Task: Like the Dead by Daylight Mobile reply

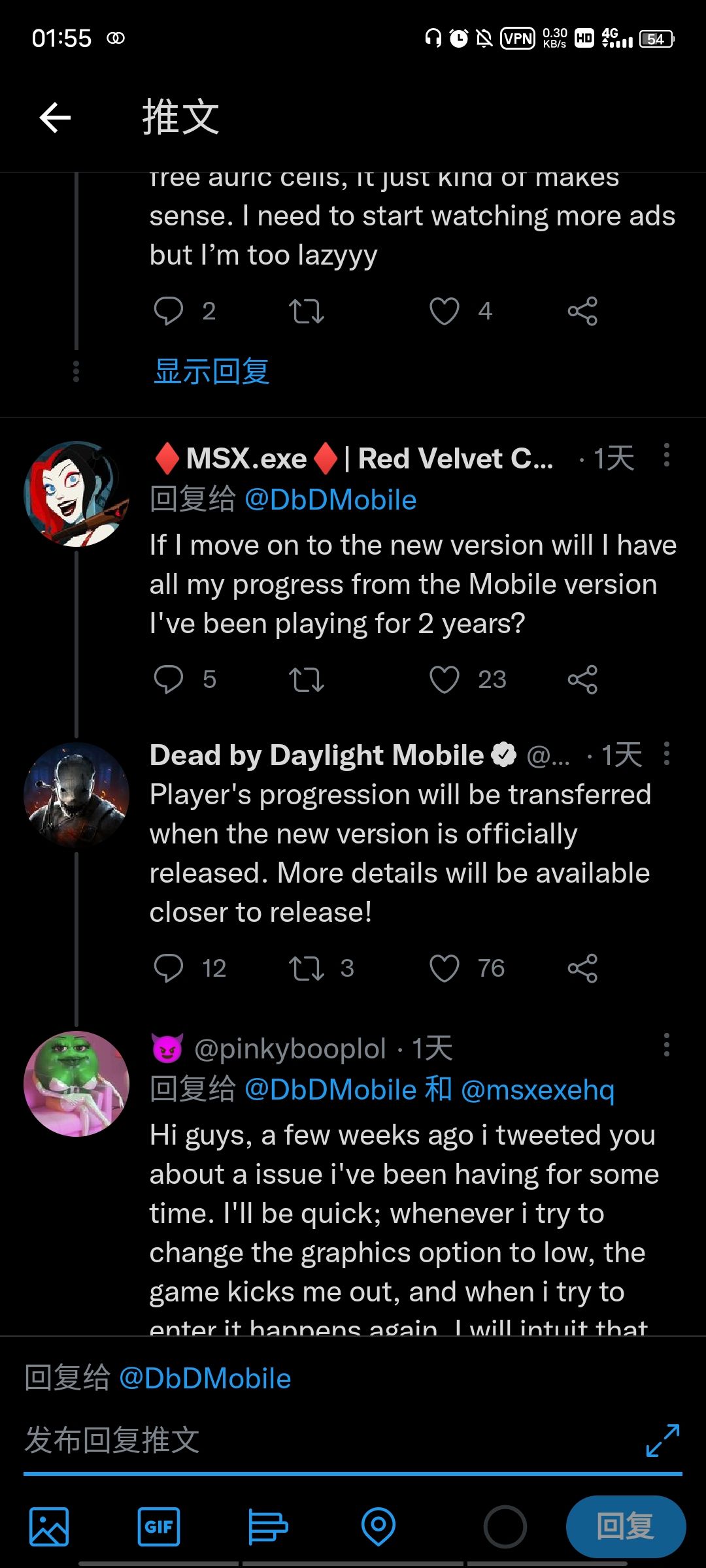Action: 445,968
